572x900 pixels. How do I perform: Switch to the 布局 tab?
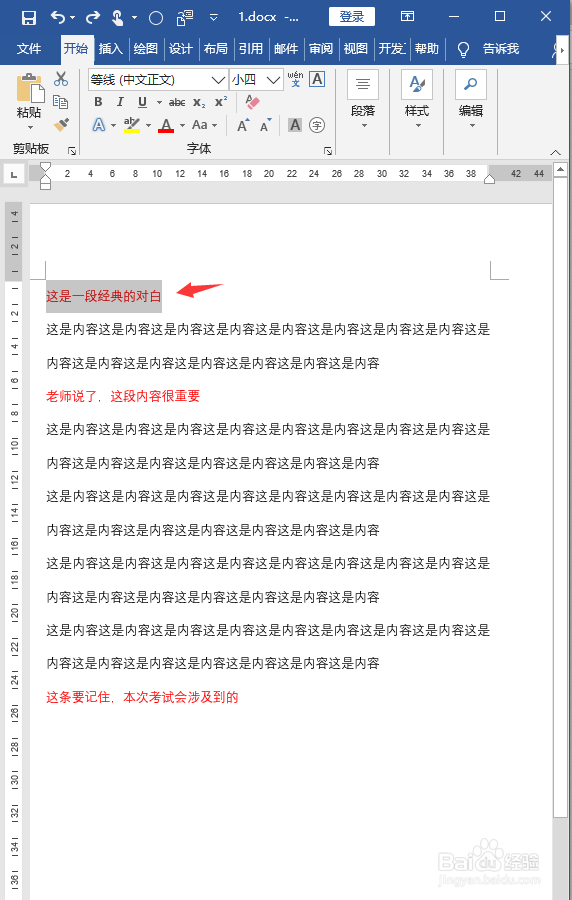point(215,49)
